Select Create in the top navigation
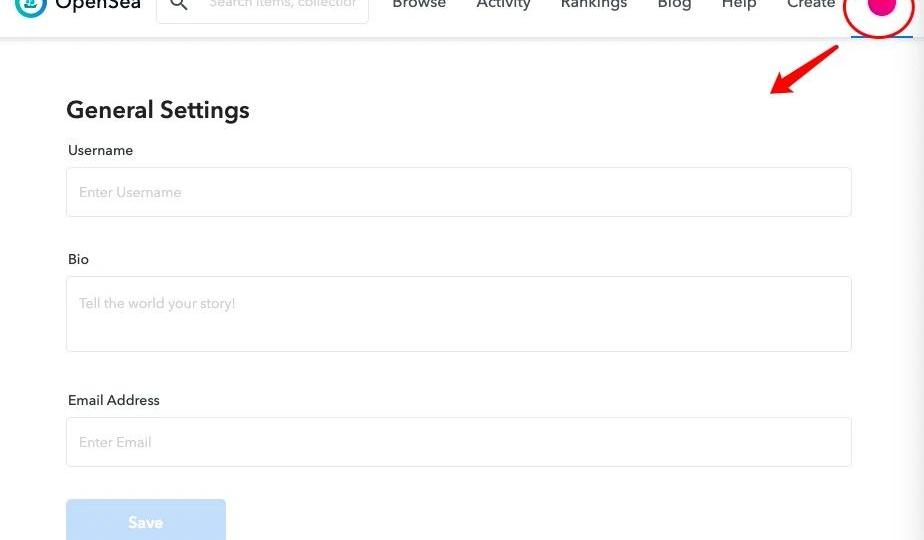This screenshot has height=540, width=924. click(811, 5)
